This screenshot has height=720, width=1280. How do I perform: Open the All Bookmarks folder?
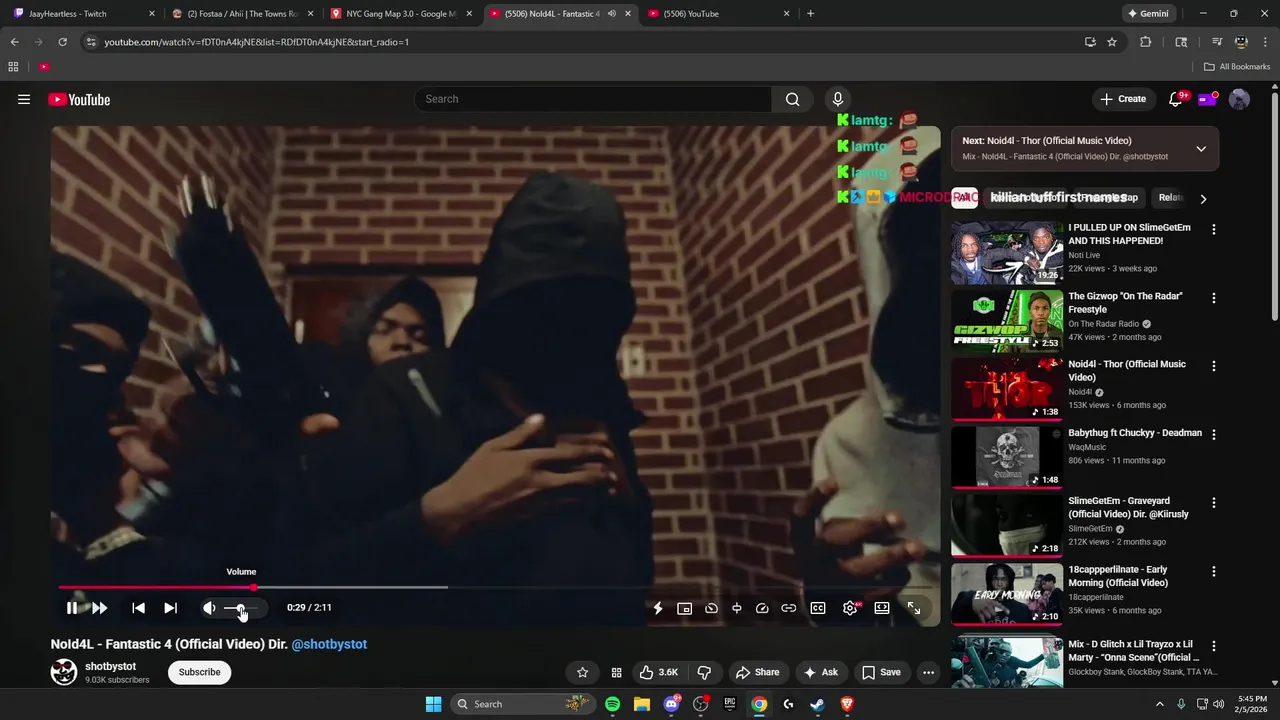click(x=1237, y=67)
